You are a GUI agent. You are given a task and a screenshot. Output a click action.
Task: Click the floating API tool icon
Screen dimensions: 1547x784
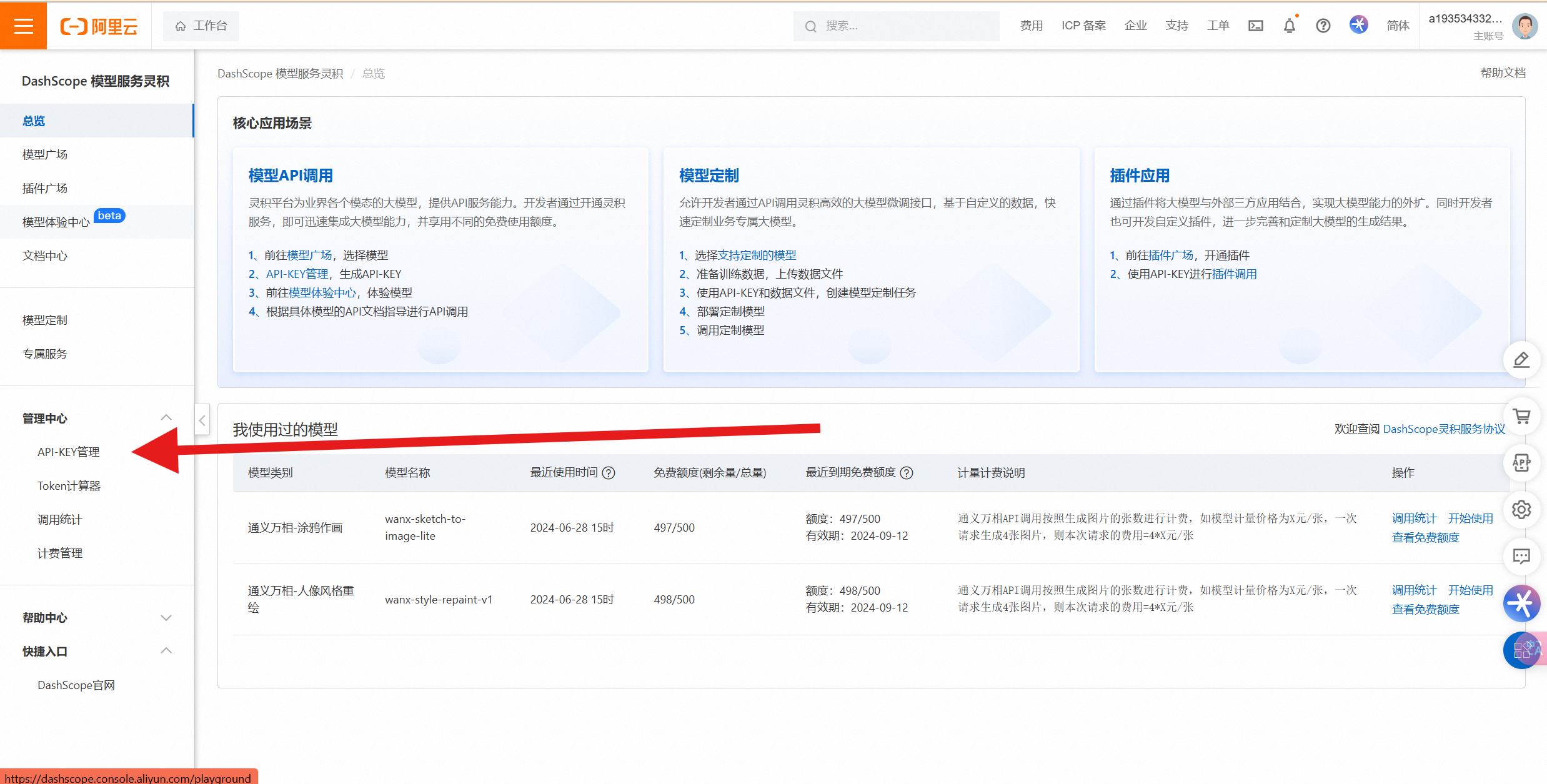1521,463
